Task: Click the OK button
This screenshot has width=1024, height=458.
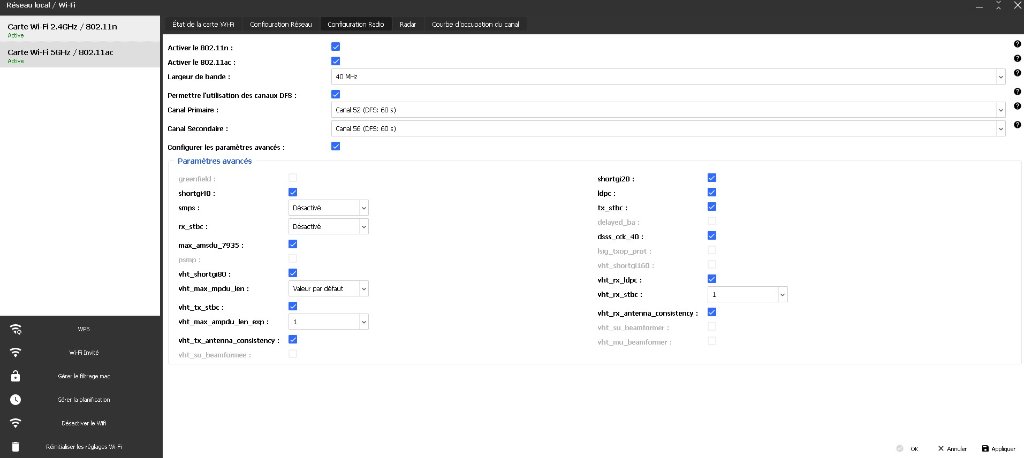Action: pyautogui.click(x=908, y=449)
